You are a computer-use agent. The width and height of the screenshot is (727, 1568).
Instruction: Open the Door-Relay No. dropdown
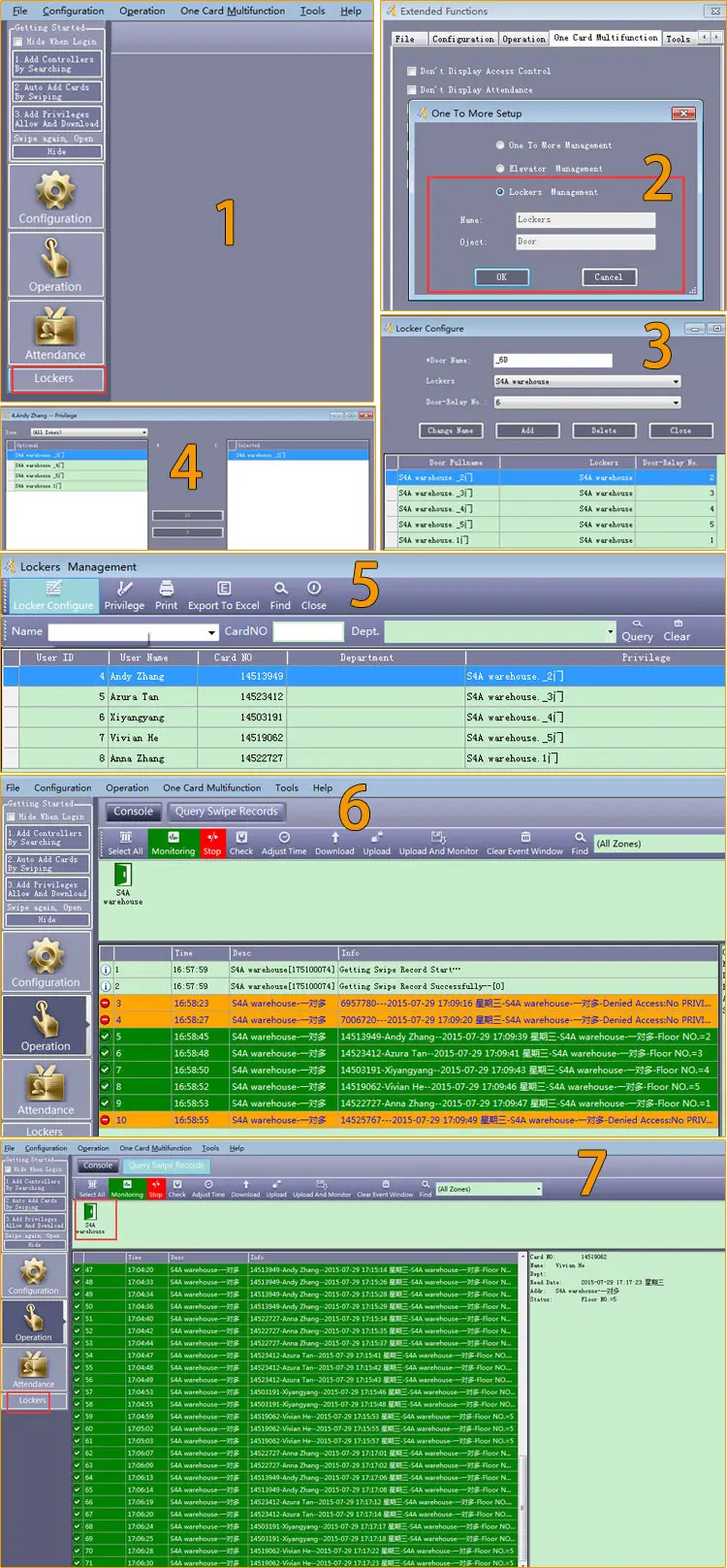point(676,402)
